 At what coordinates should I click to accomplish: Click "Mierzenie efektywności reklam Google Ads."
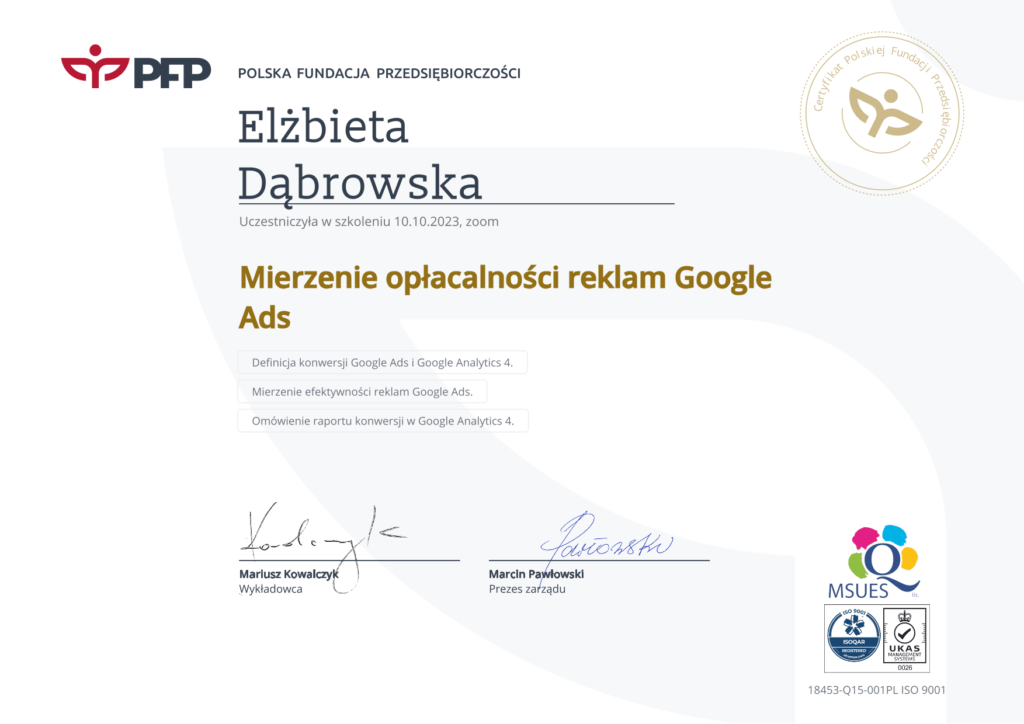pyautogui.click(x=362, y=392)
